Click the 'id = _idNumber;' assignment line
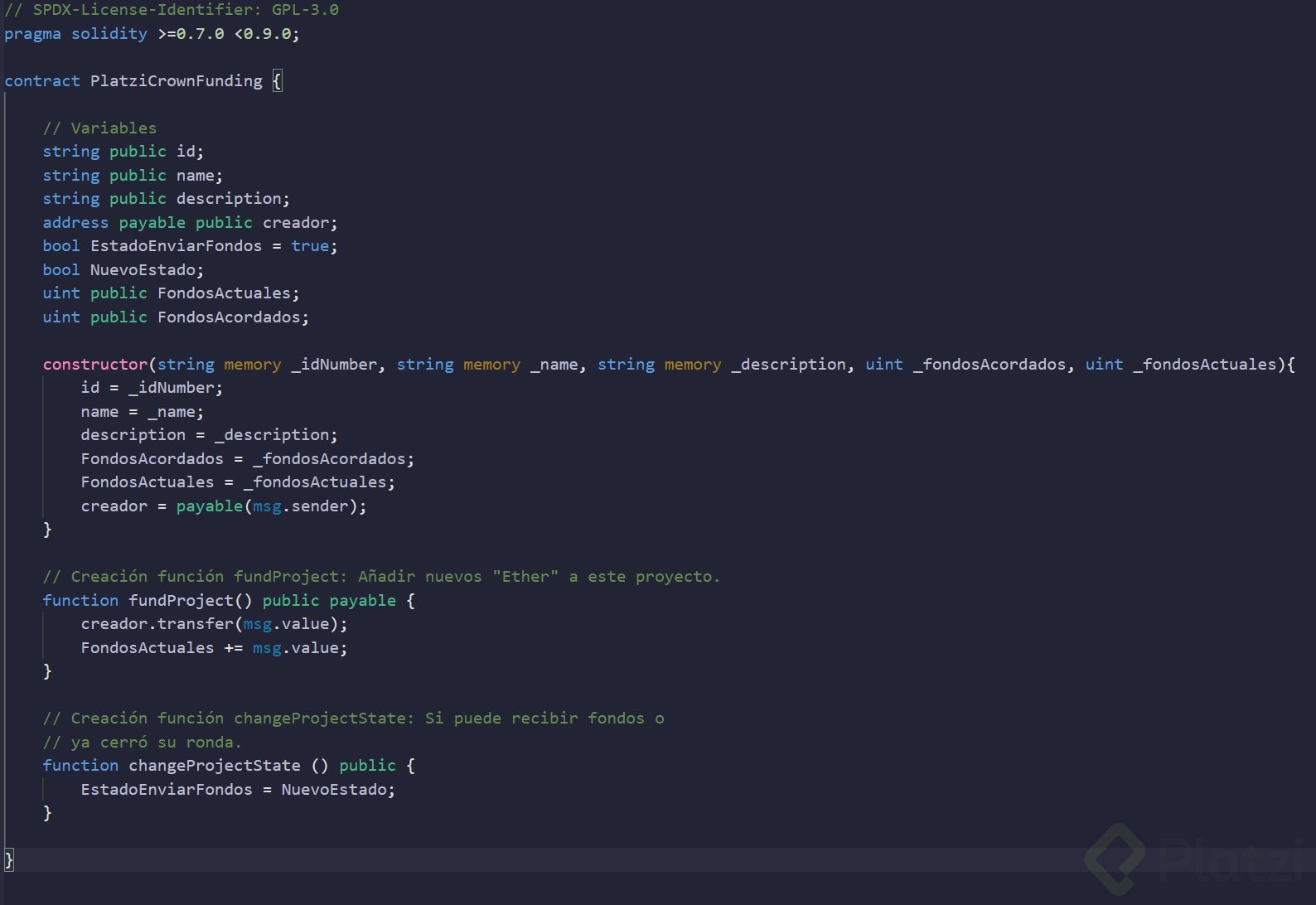The image size is (1316, 905). [152, 388]
